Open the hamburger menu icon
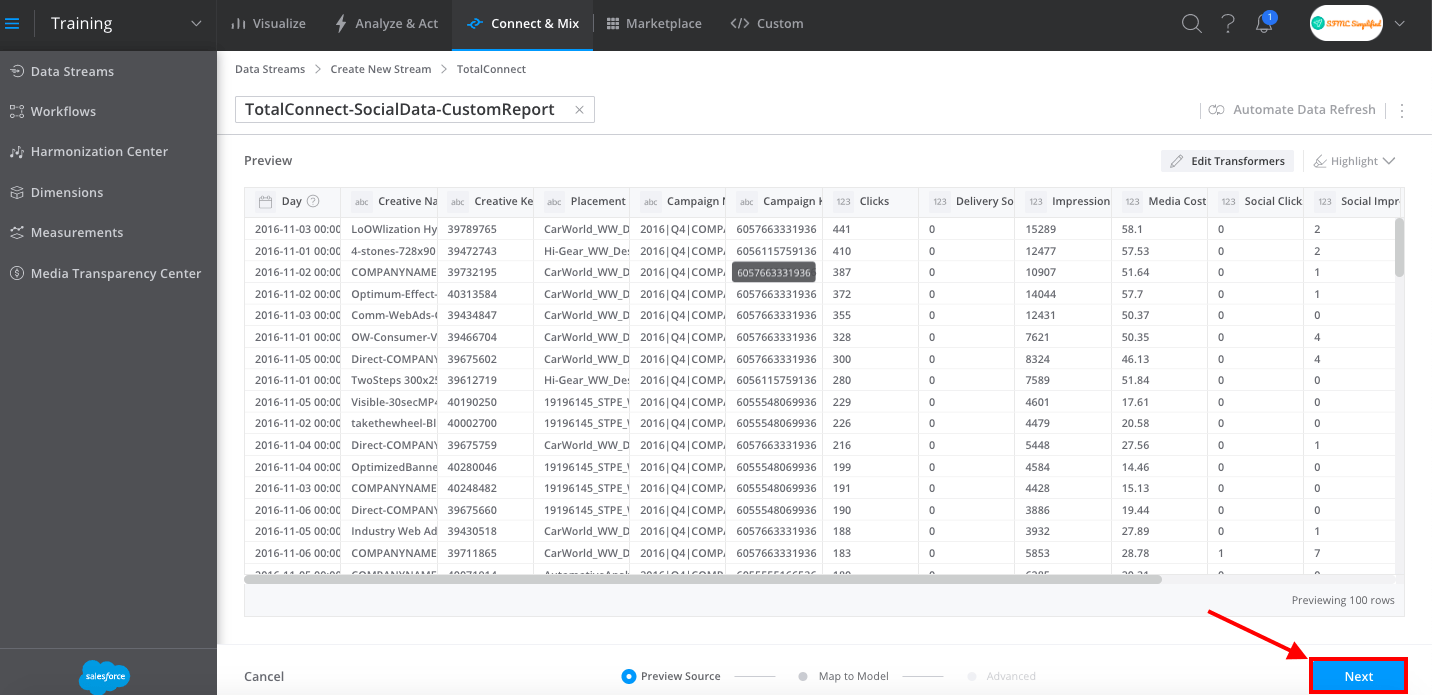1432x695 pixels. (12, 23)
